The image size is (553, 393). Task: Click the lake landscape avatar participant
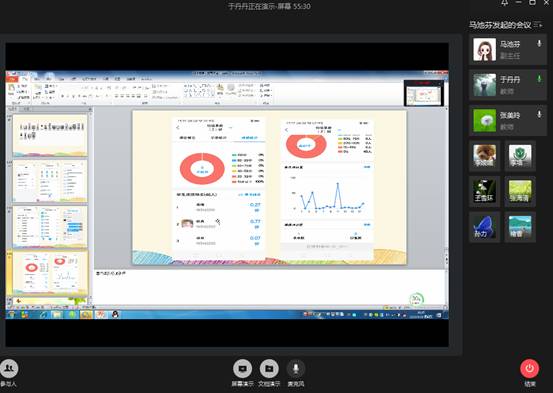[520, 226]
